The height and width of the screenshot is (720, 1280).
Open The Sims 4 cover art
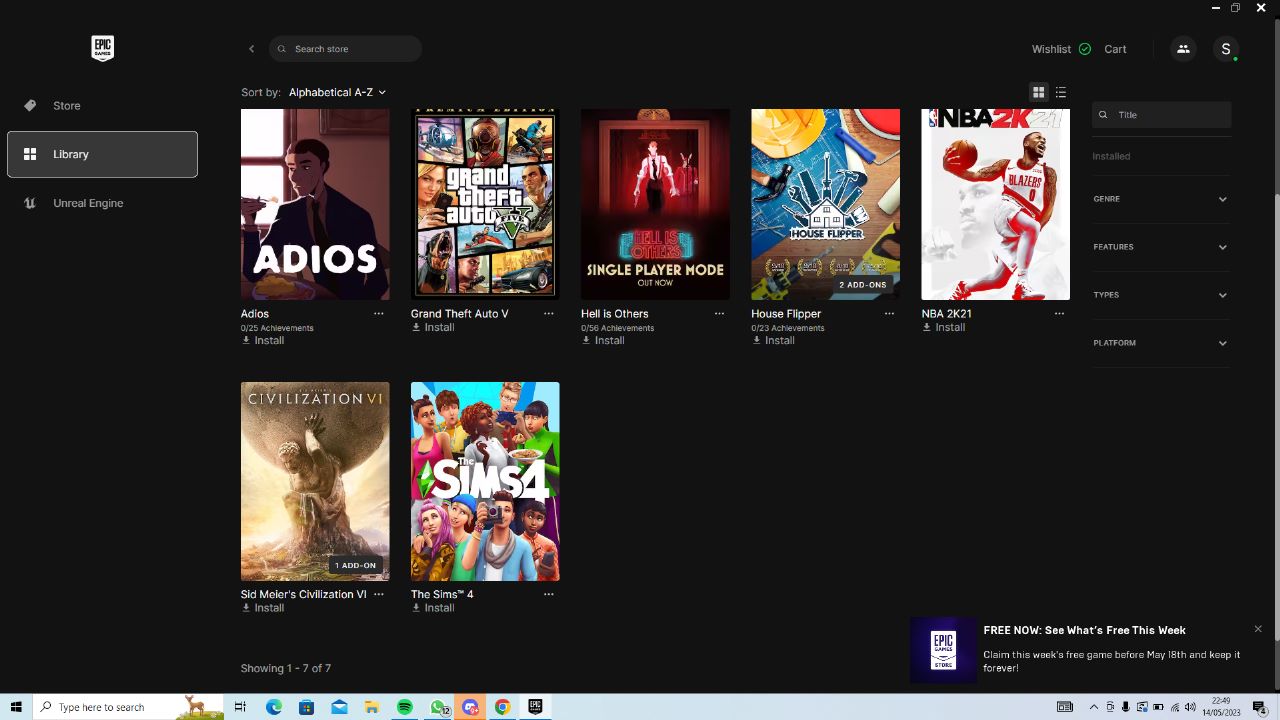coord(485,481)
